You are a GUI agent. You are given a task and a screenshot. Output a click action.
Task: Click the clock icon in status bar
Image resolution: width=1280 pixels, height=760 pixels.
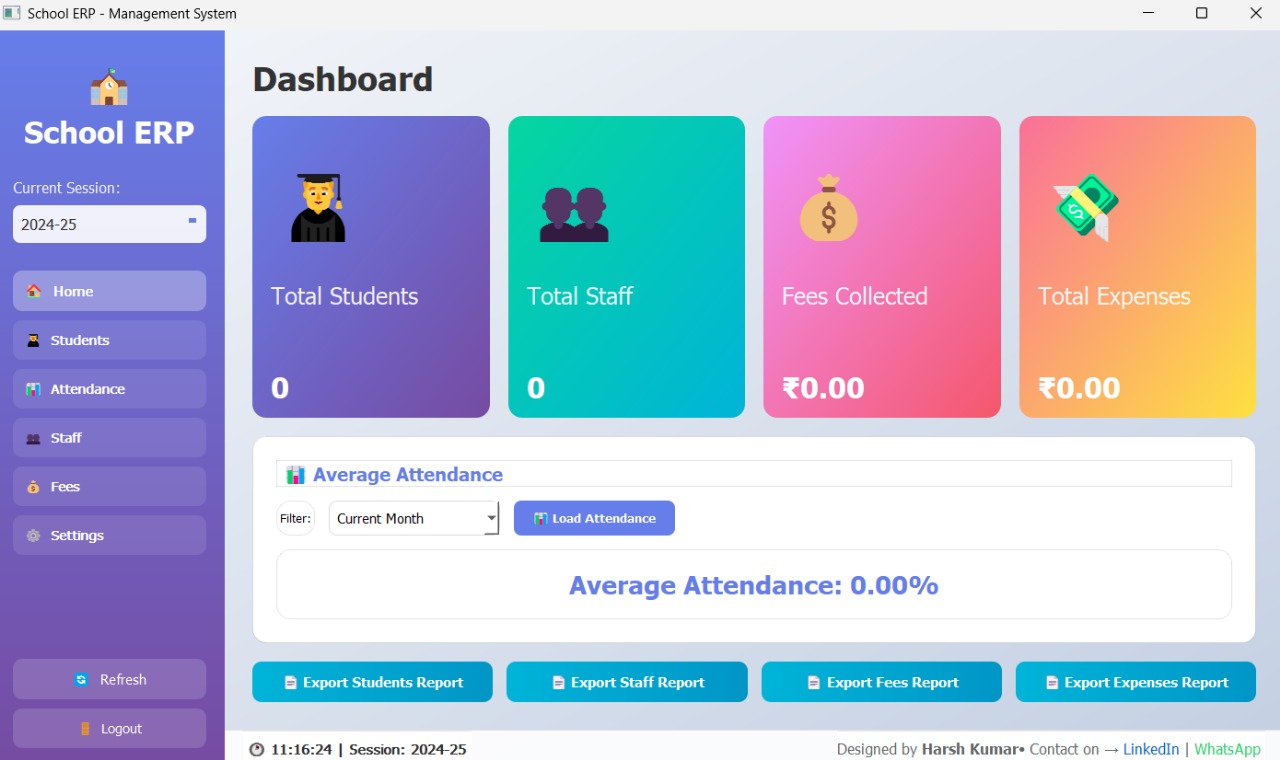pyautogui.click(x=257, y=749)
